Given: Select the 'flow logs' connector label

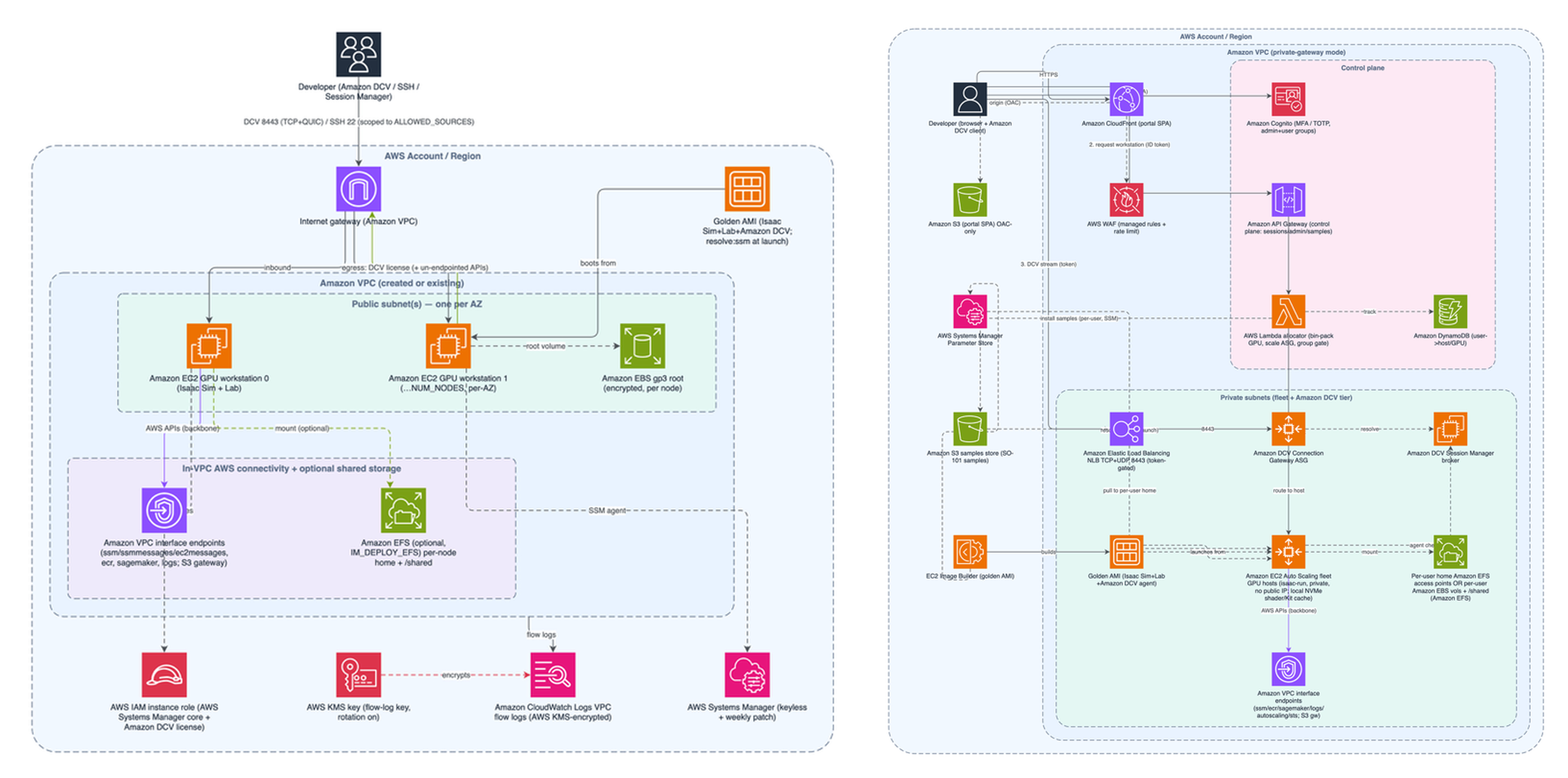Looking at the screenshot, I should coord(541,635).
